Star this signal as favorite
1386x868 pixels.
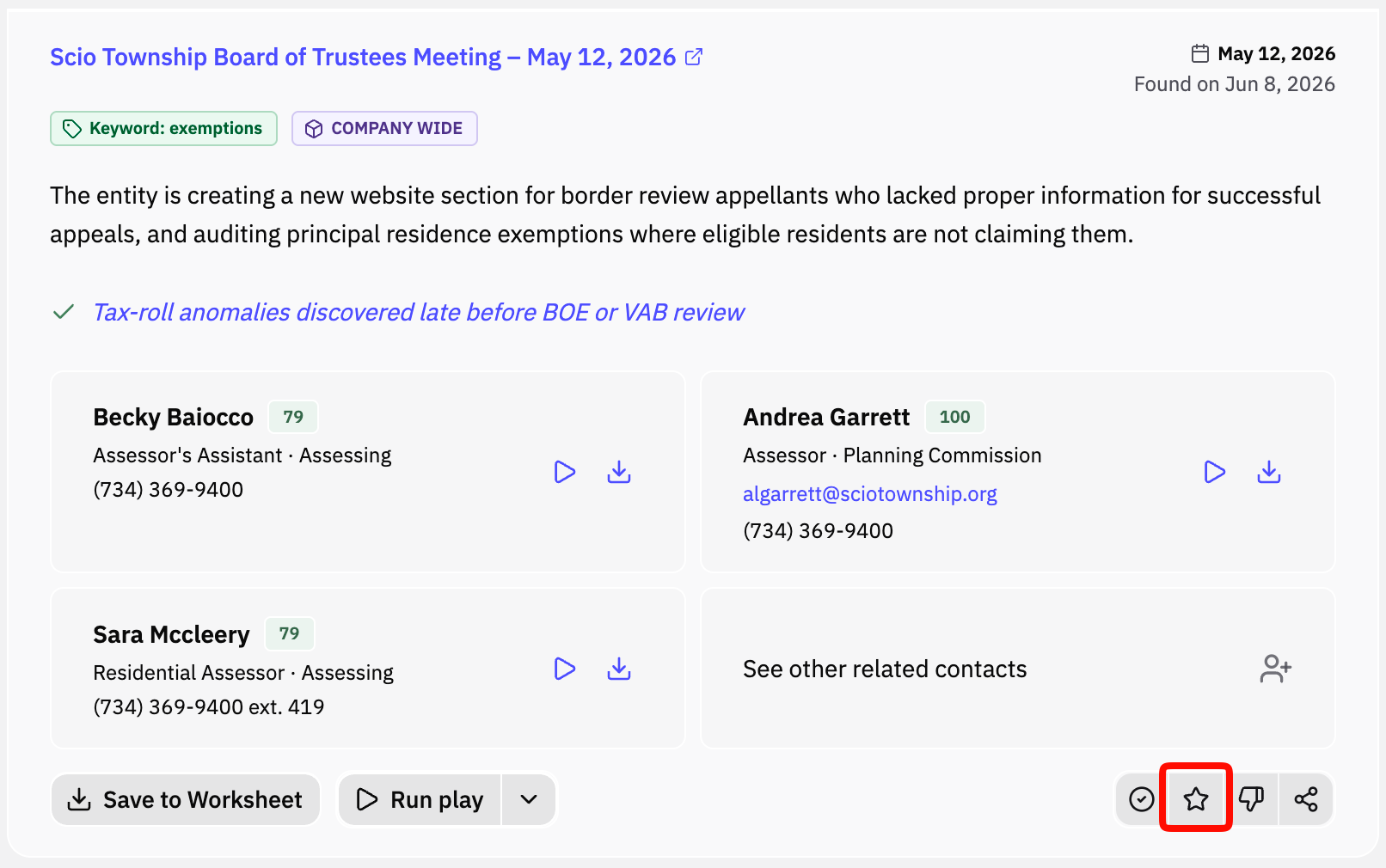click(x=1196, y=799)
